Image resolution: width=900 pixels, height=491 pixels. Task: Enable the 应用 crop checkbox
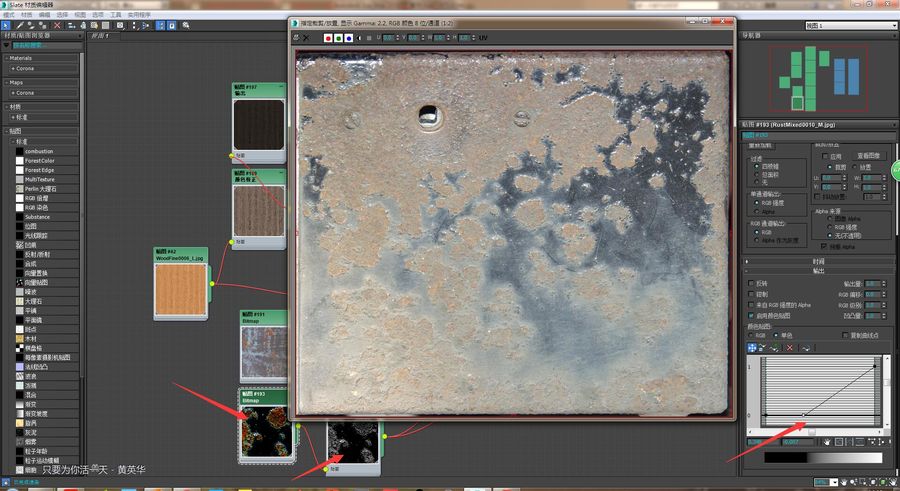825,156
